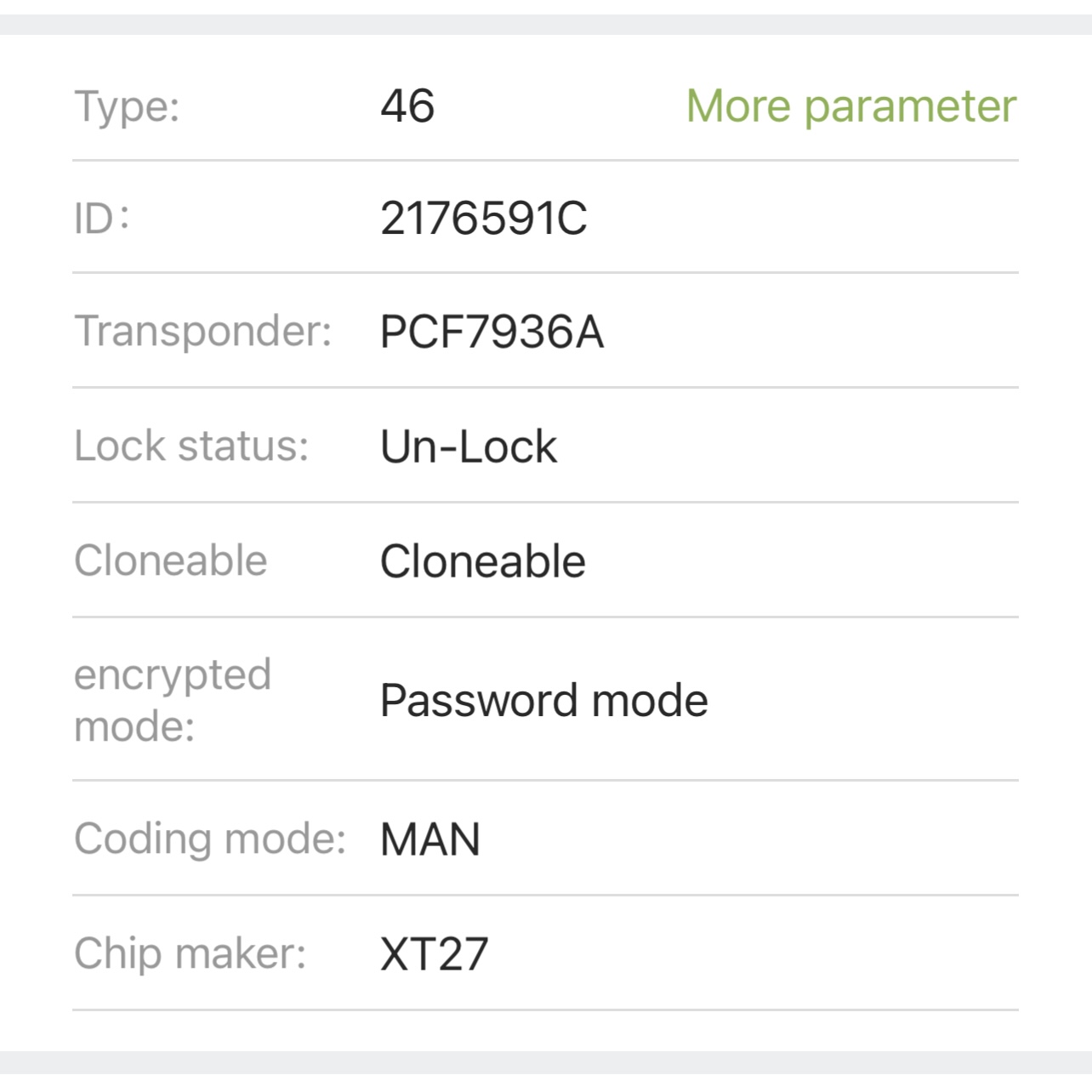The image size is (1092, 1092).
Task: Click the ID label
Action: (x=101, y=219)
